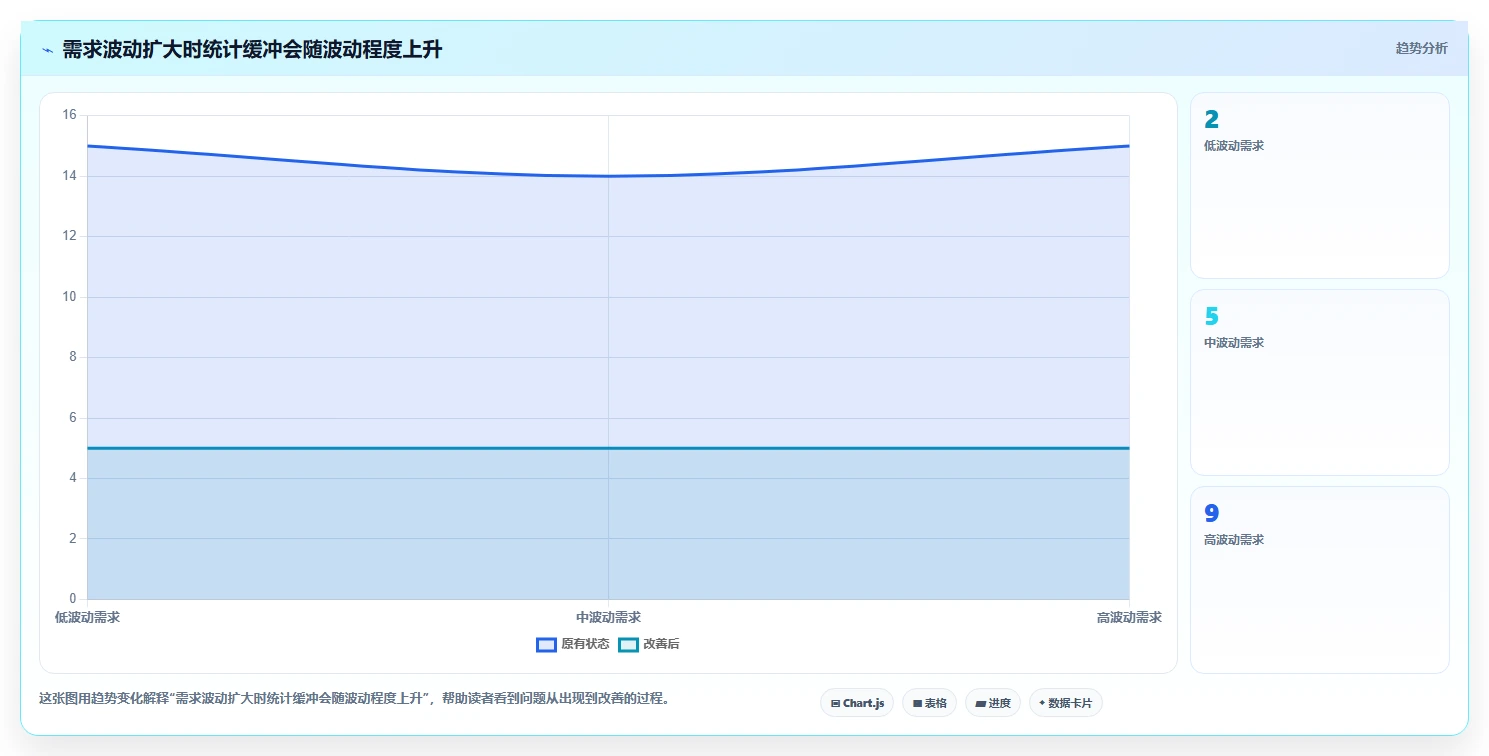
Task: Click the 原有状态 legend label
Action: tap(585, 645)
